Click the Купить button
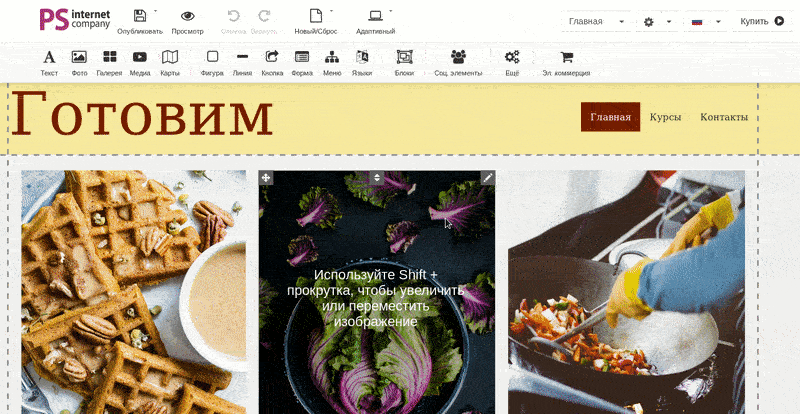 pos(762,21)
